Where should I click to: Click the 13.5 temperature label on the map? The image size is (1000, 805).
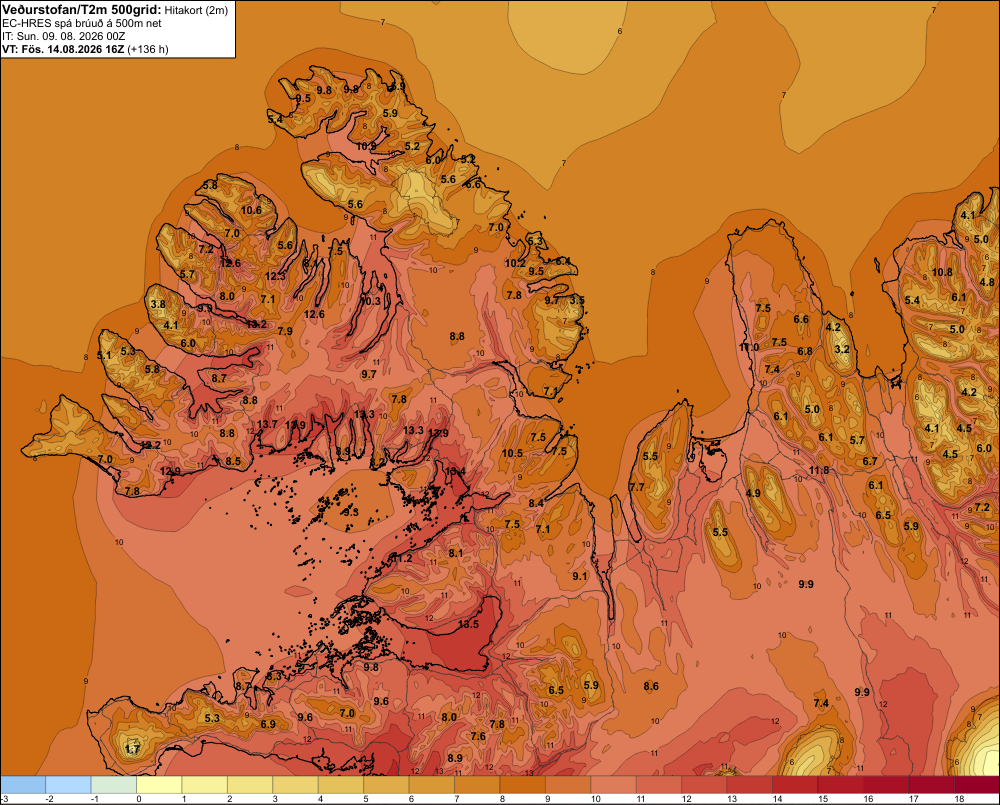point(468,624)
